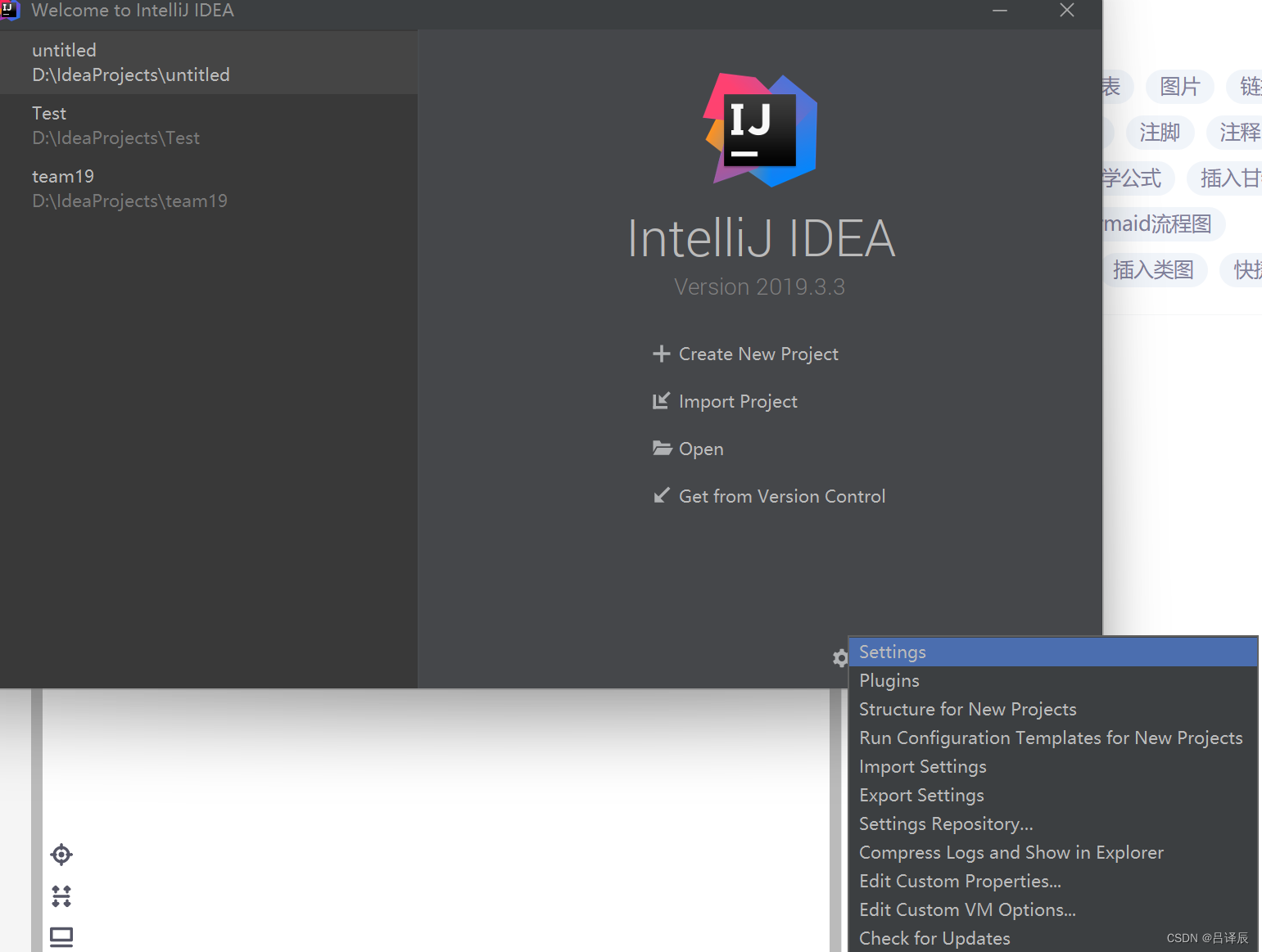Create New Project
The width and height of the screenshot is (1262, 952).
[x=758, y=354]
